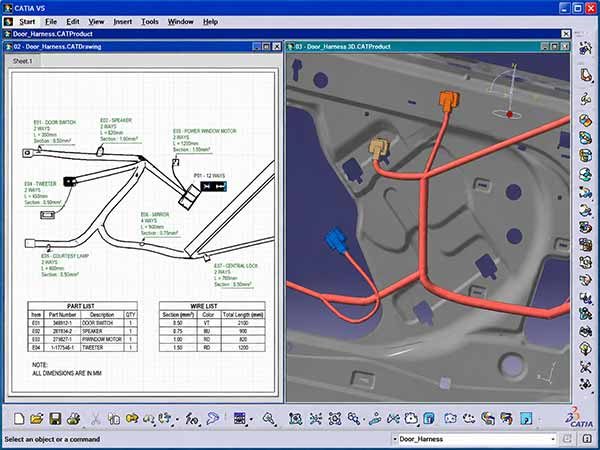Expand the Formula icon's dropdown arrow
The image size is (600, 450).
[x=200, y=424]
